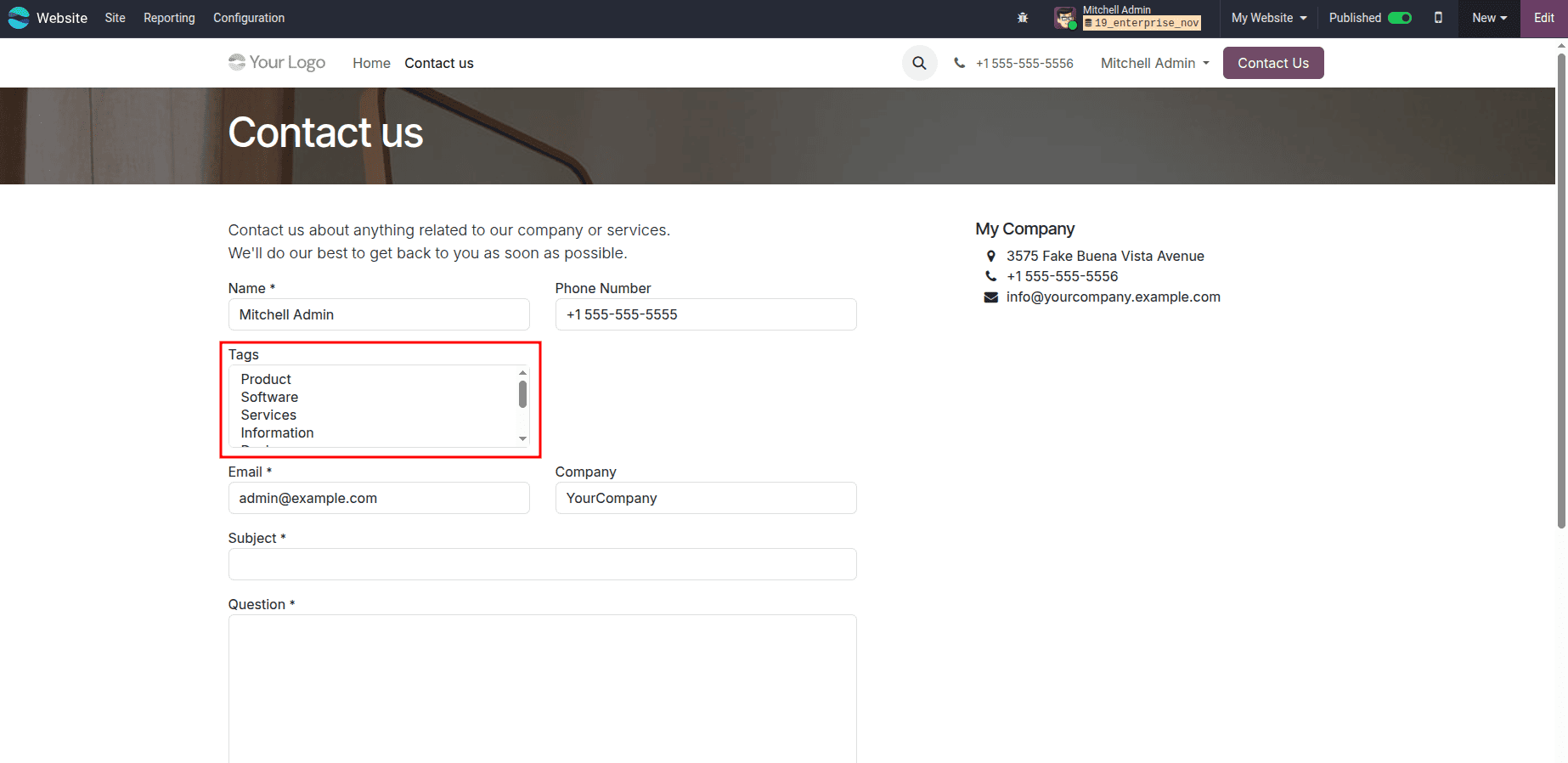Click the Name input field
The image size is (1568, 763).
[379, 314]
